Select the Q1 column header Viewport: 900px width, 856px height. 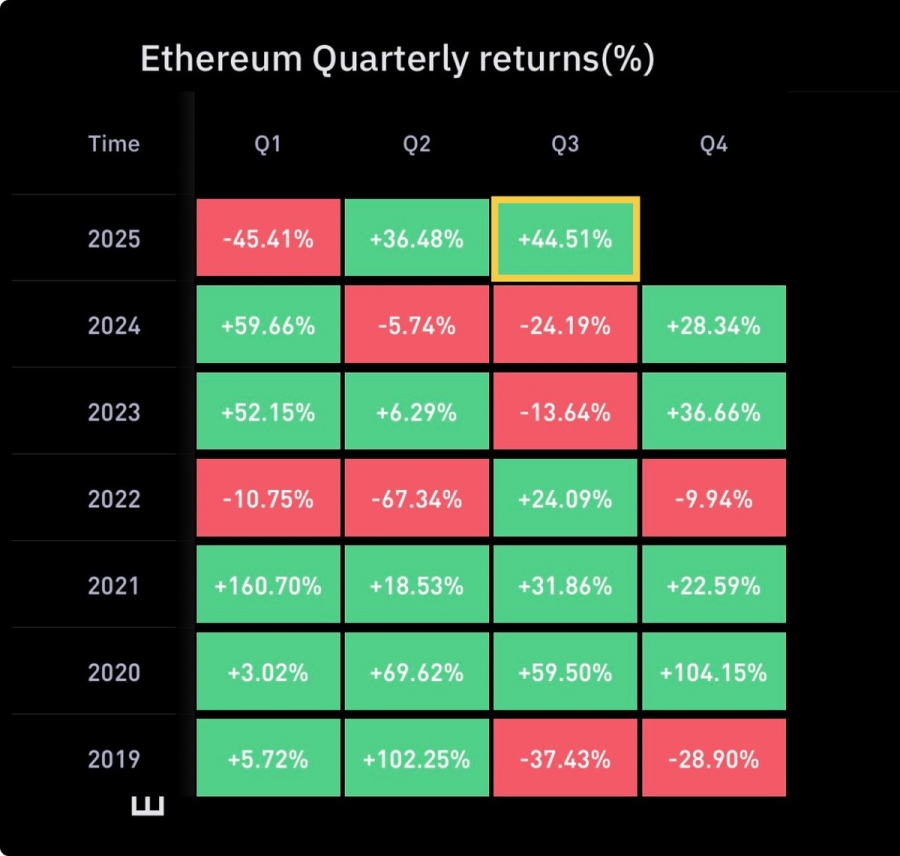tap(268, 144)
